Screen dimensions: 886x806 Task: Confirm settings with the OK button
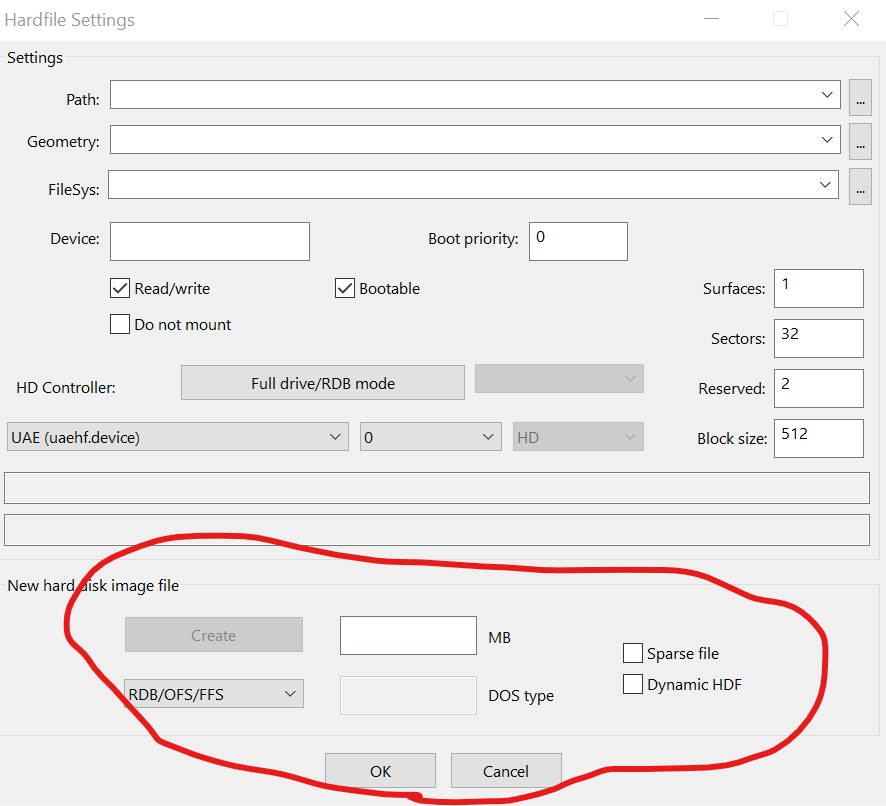(380, 771)
